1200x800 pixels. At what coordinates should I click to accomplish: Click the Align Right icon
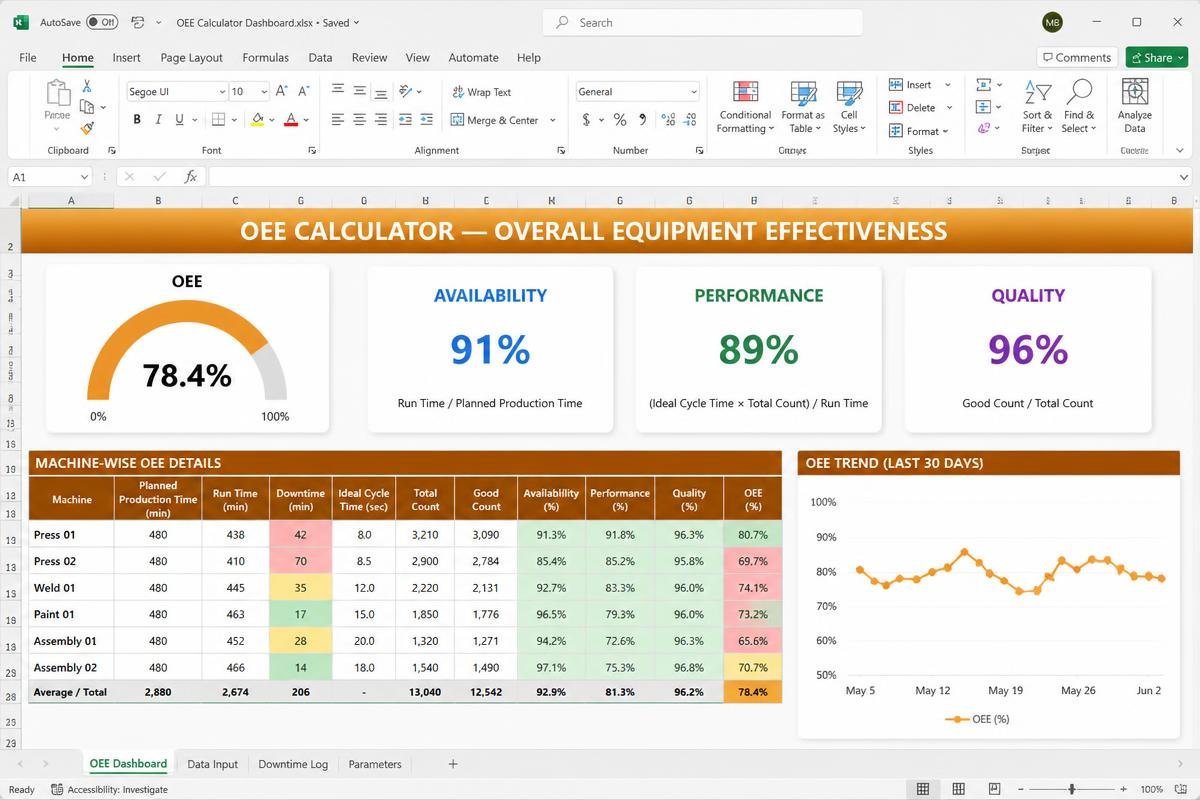coord(381,120)
